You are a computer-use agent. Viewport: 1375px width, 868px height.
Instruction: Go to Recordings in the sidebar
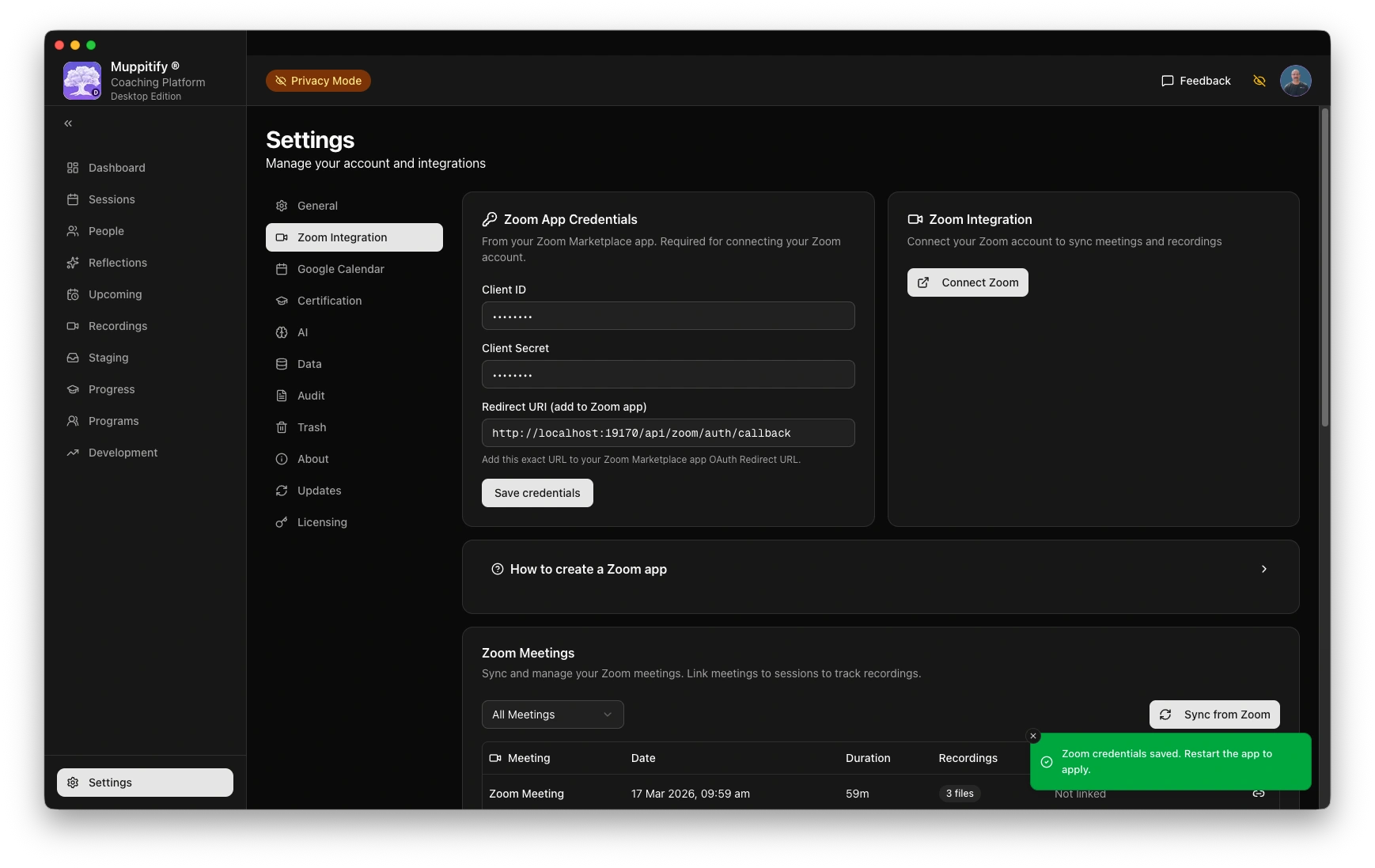pos(117,326)
